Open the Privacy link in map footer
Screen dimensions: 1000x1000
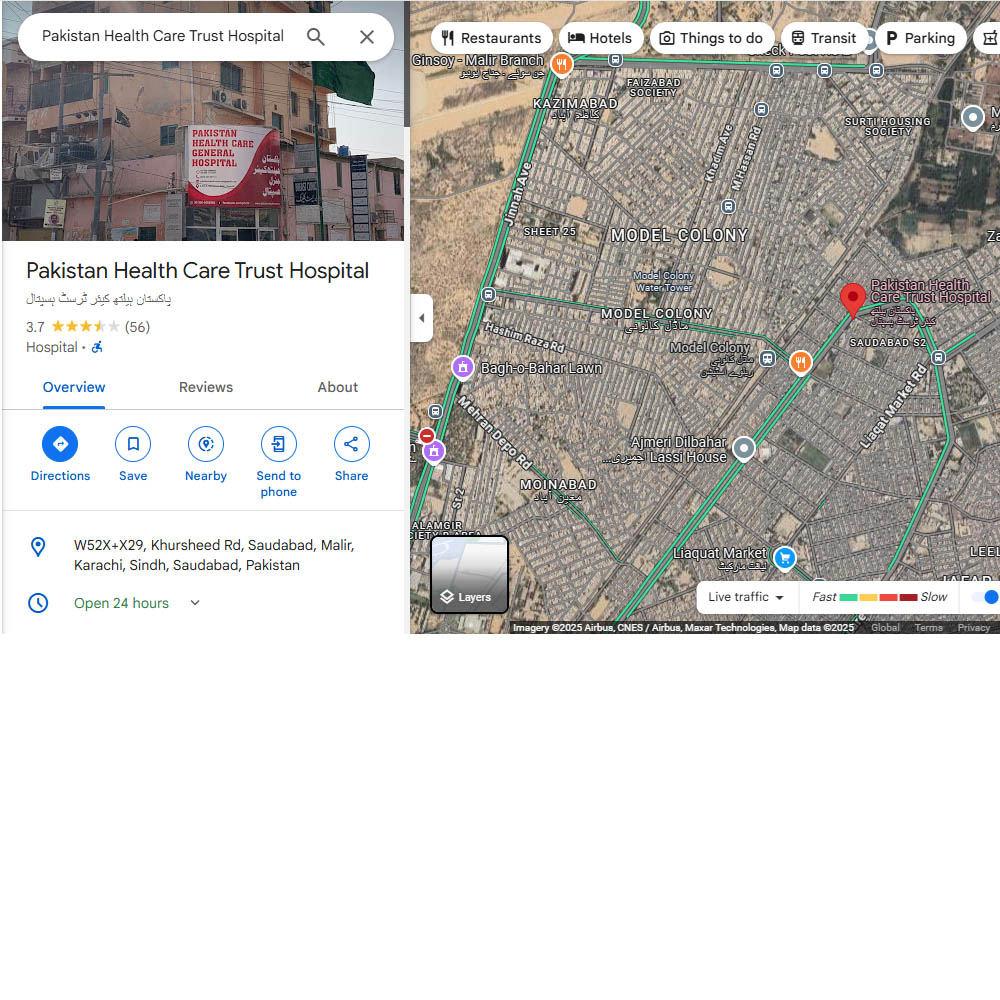(x=974, y=628)
